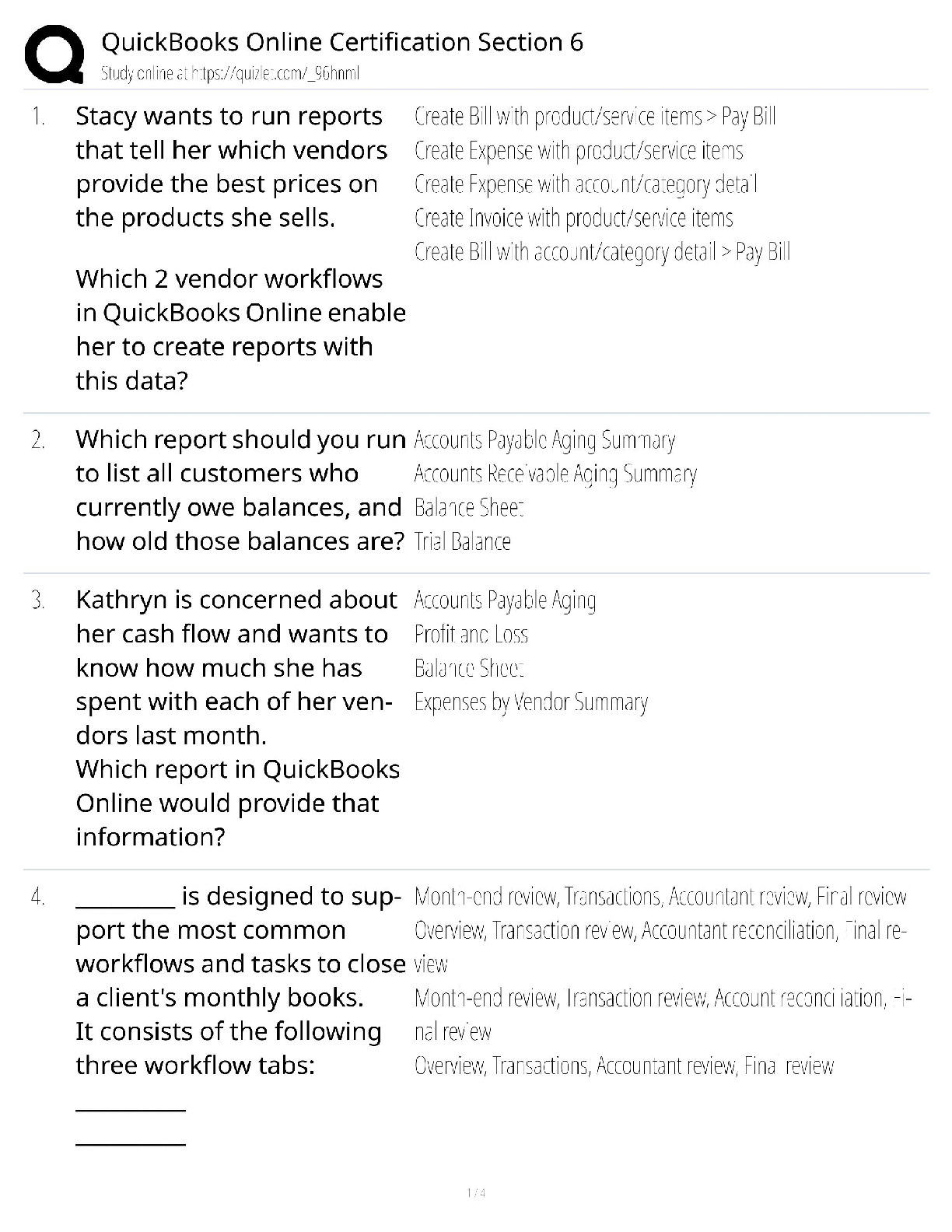Click the page number 1 / 4 indicator

(476, 1192)
